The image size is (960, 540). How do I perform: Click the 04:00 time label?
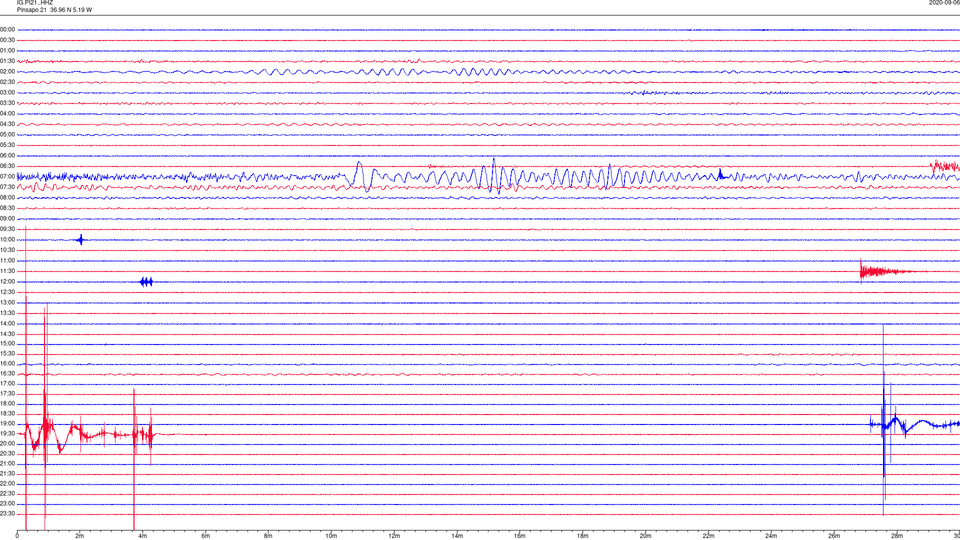[x=7, y=113]
